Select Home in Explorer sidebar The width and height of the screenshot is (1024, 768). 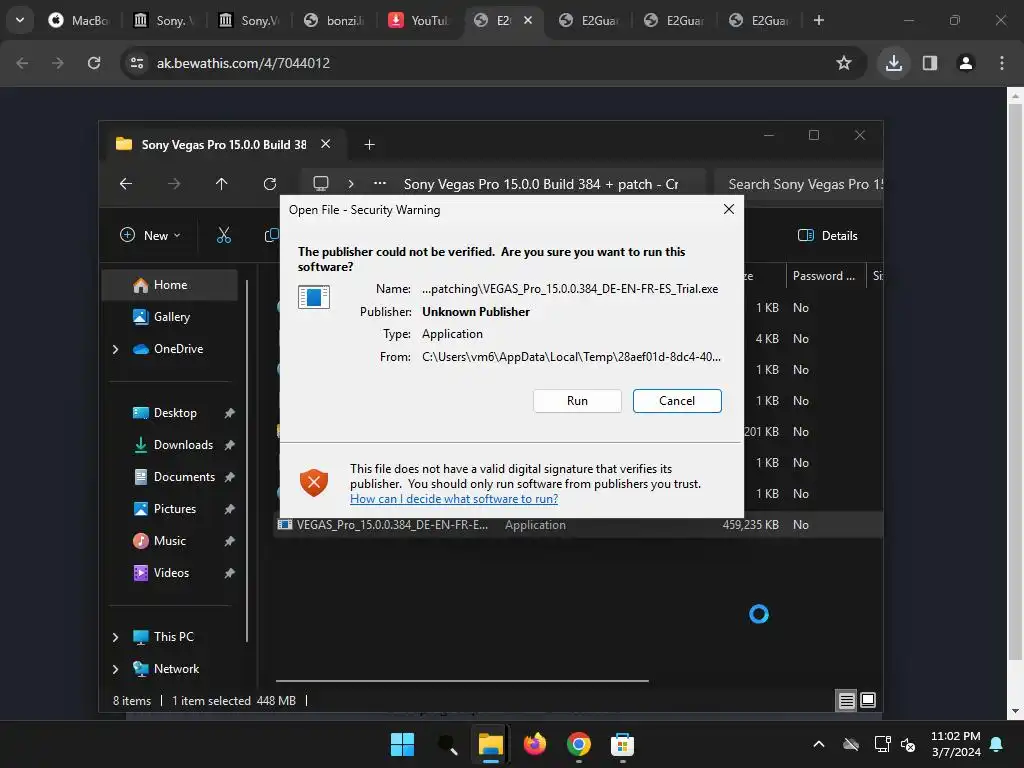[170, 285]
